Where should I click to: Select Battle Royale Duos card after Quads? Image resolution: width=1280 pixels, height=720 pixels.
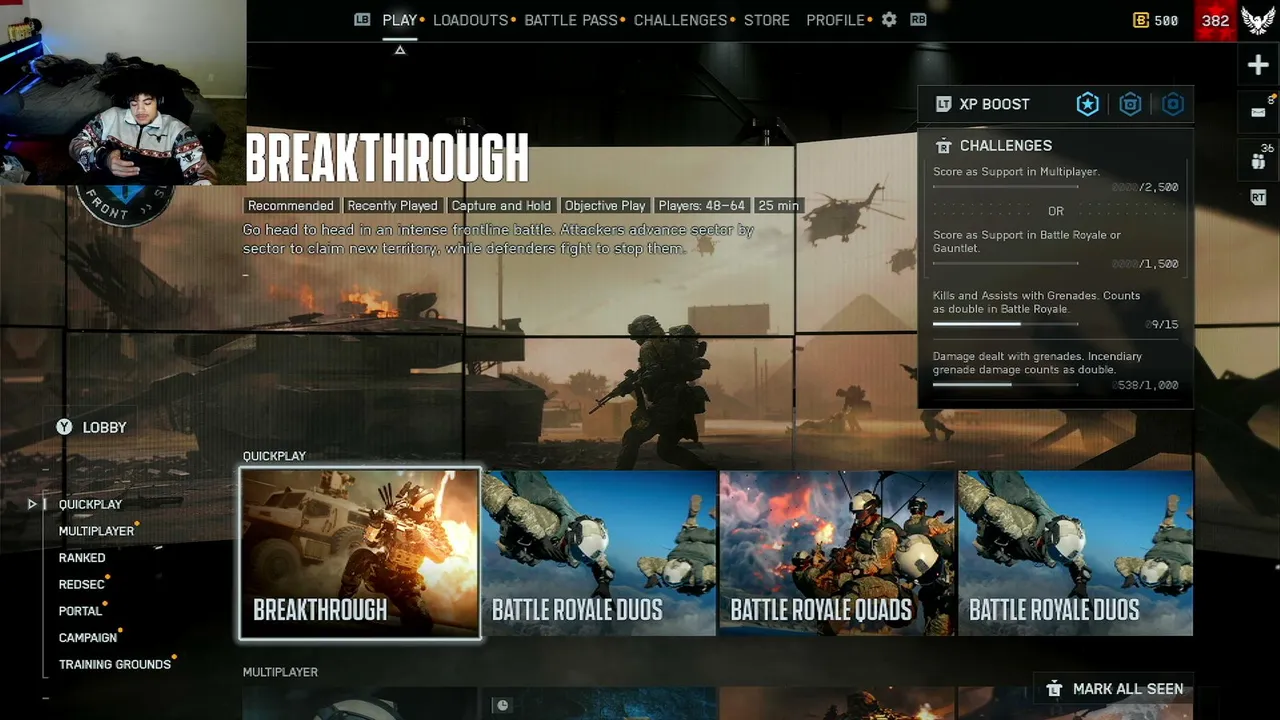pyautogui.click(x=1076, y=553)
